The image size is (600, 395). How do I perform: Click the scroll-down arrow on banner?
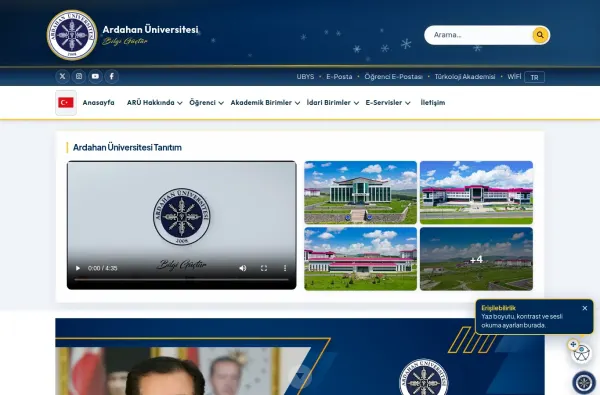tap(300, 377)
